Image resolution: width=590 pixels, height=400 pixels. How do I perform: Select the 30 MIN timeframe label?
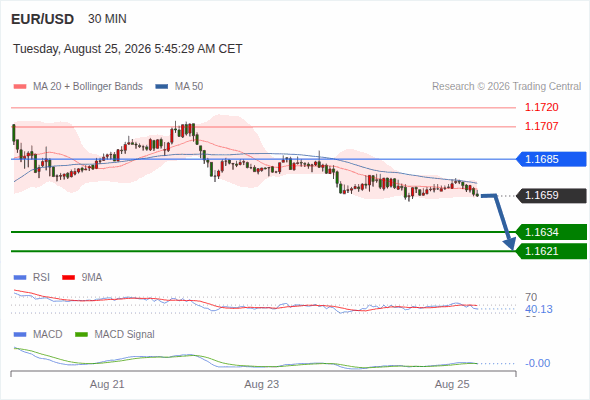pos(107,19)
